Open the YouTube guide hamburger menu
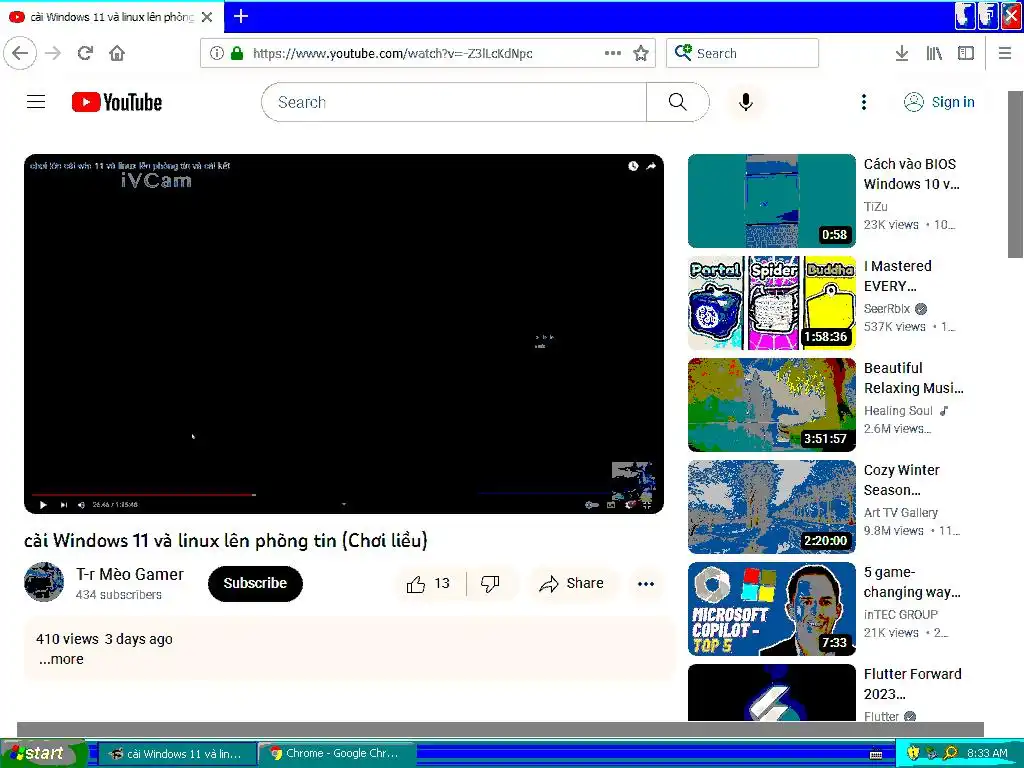This screenshot has width=1024, height=768. click(x=36, y=102)
